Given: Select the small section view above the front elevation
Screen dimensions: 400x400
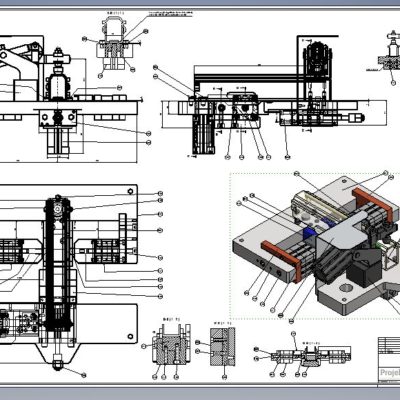Looking at the screenshot, I should tap(116, 43).
